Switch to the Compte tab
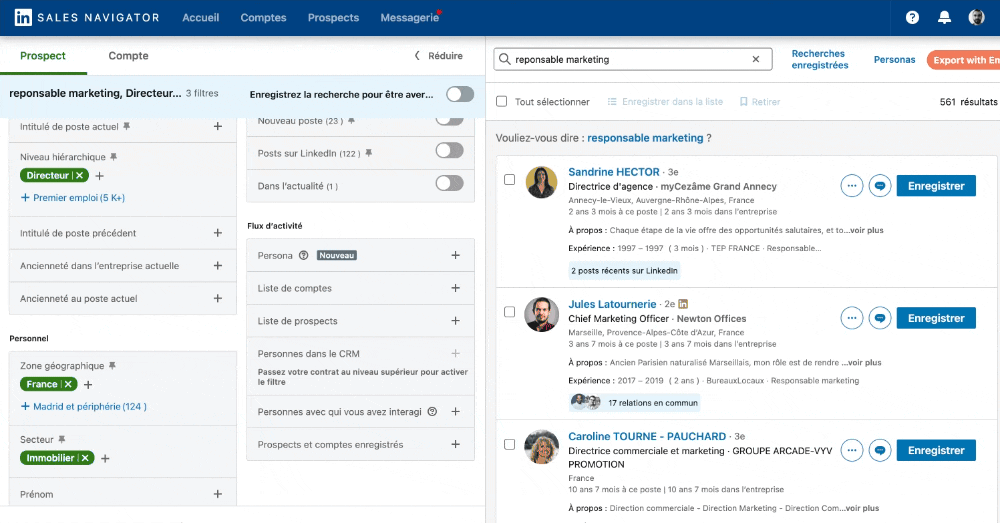The width and height of the screenshot is (1000, 523). click(x=128, y=55)
